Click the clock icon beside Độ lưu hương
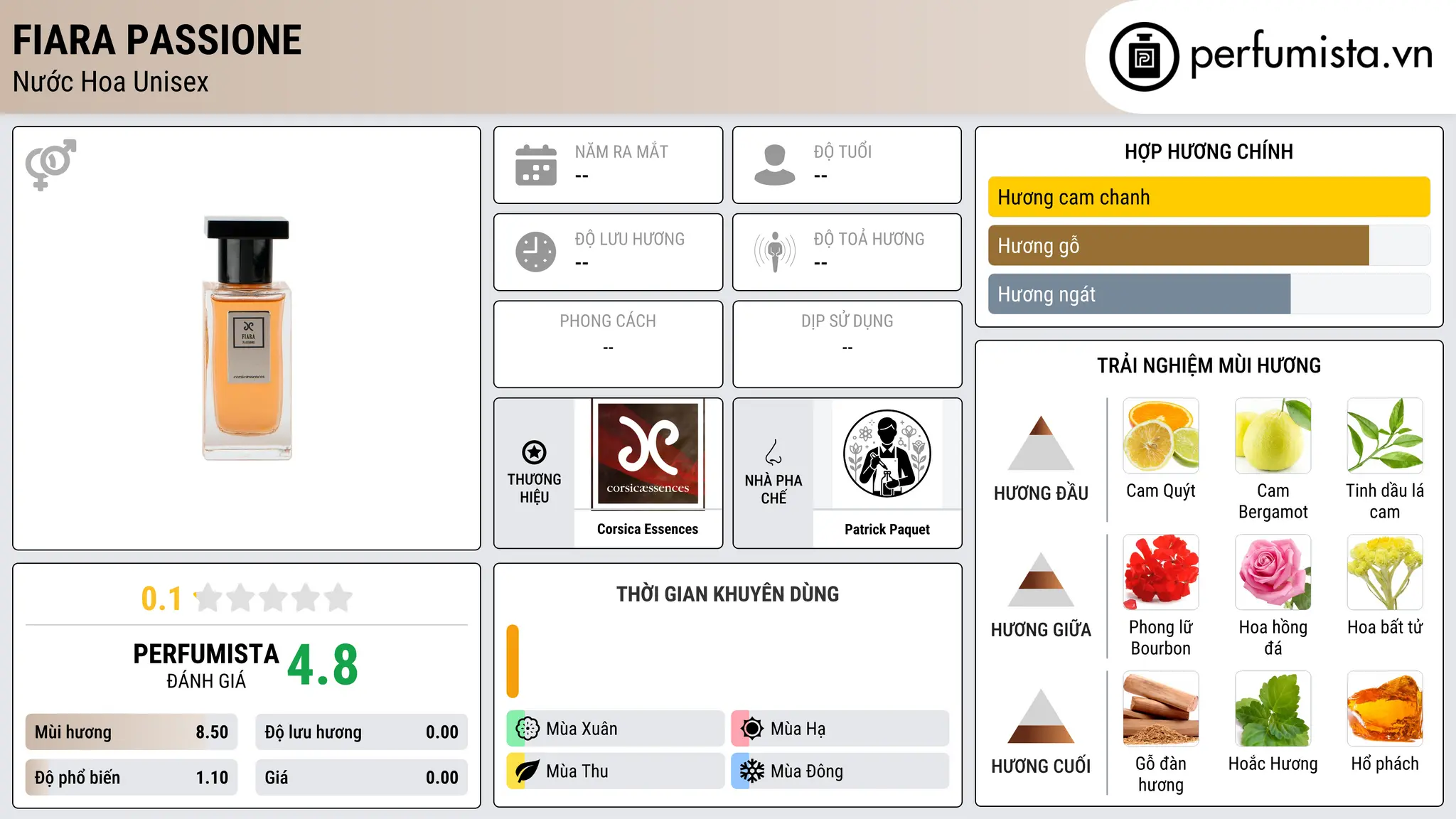This screenshot has width=1456, height=819. click(x=536, y=252)
